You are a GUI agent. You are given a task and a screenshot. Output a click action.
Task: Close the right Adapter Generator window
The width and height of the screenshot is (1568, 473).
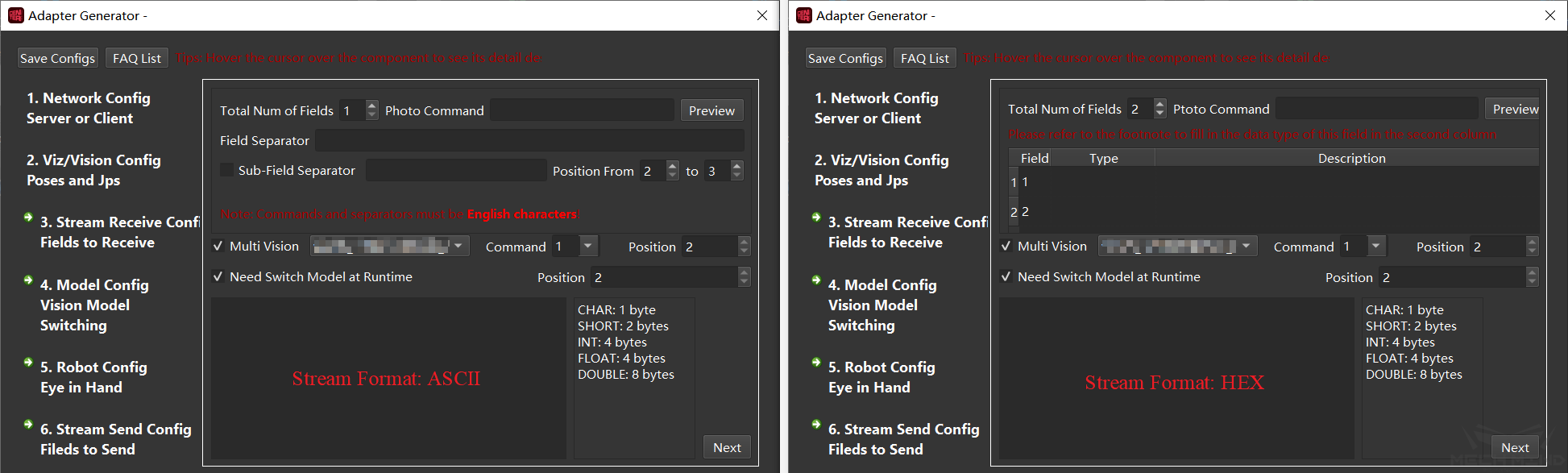tap(1550, 15)
